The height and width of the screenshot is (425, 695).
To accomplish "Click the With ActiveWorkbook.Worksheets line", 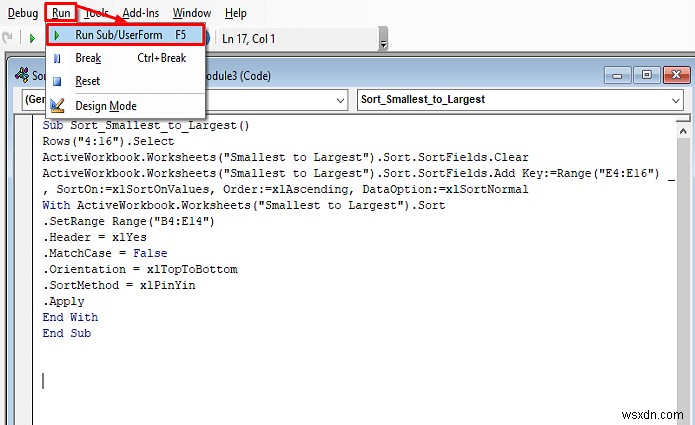I will coord(244,205).
